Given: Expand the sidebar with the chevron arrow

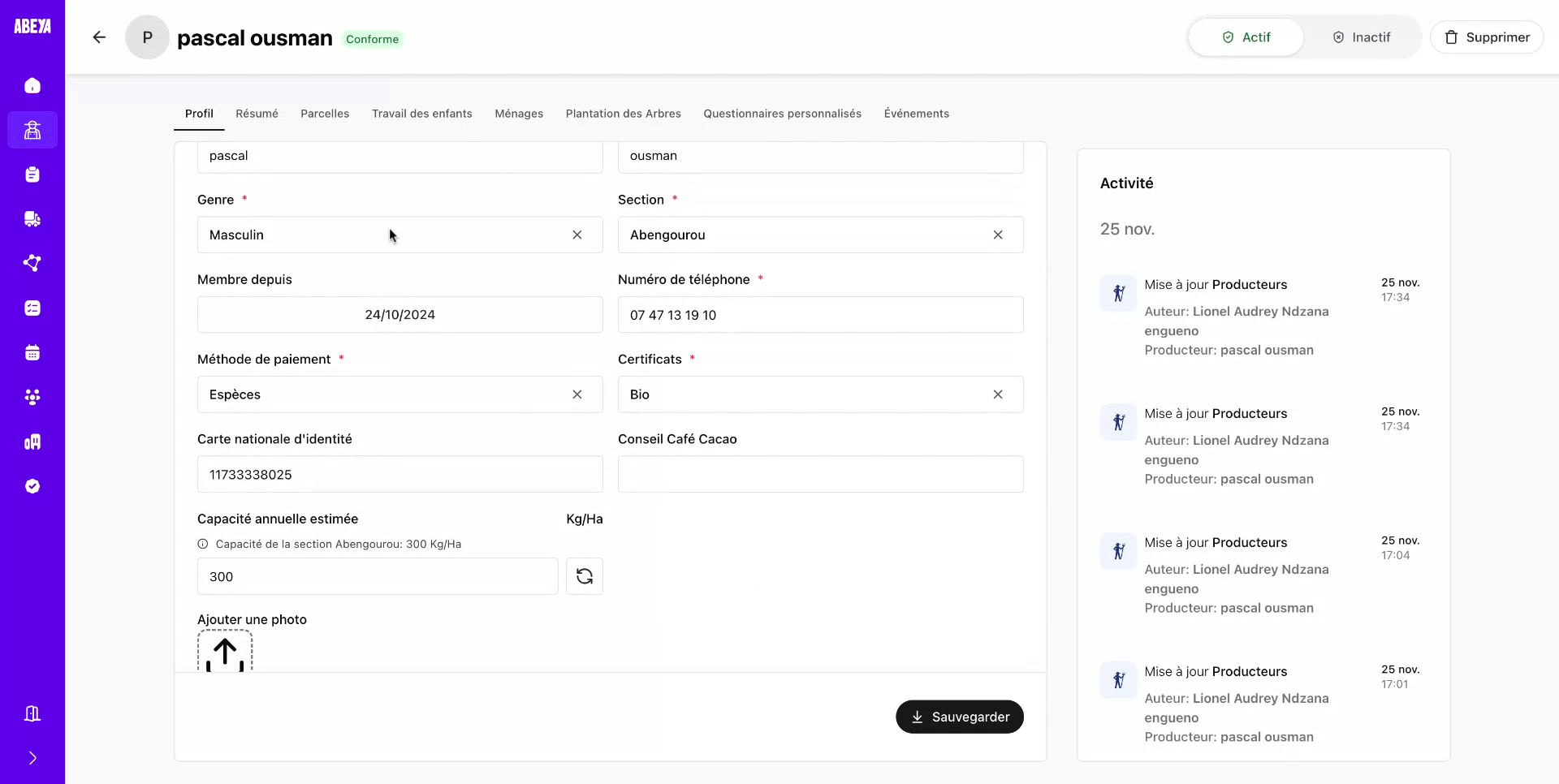Looking at the screenshot, I should click(x=32, y=757).
